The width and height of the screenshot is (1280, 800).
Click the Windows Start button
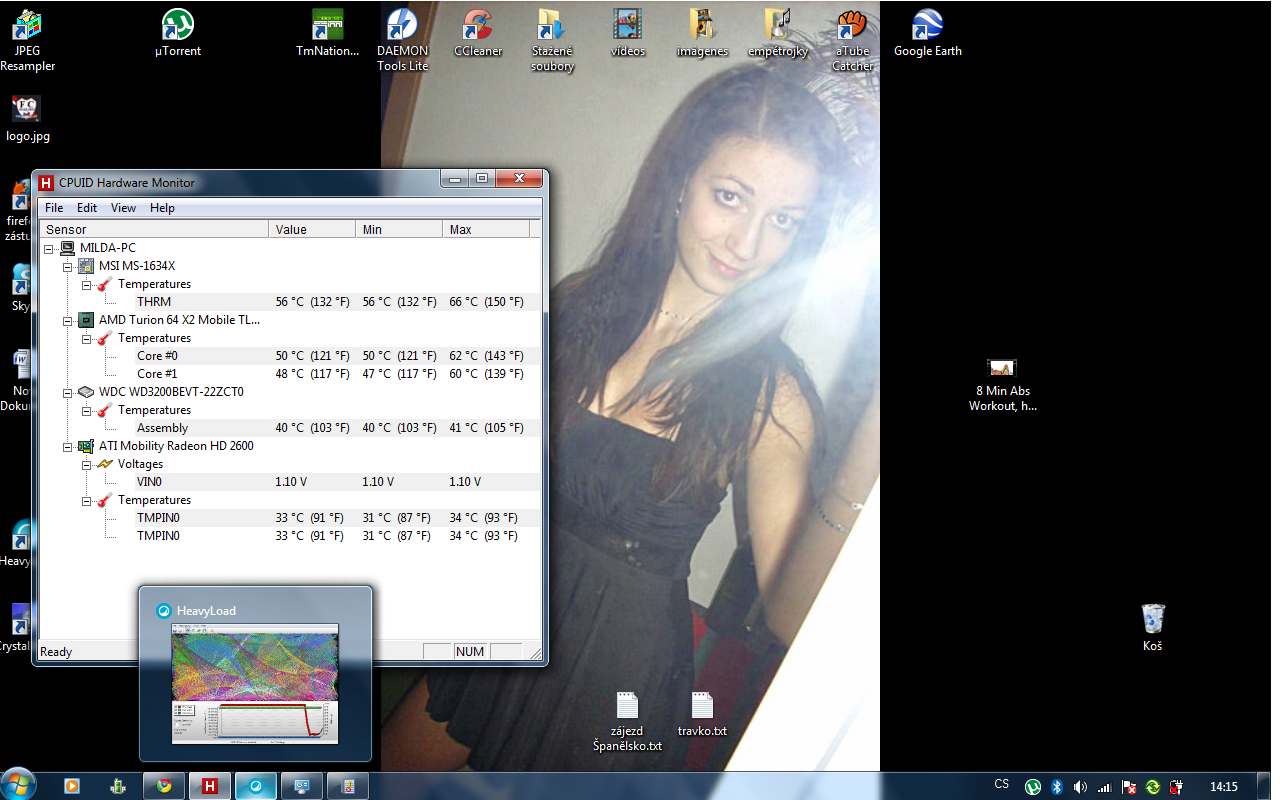coord(20,784)
